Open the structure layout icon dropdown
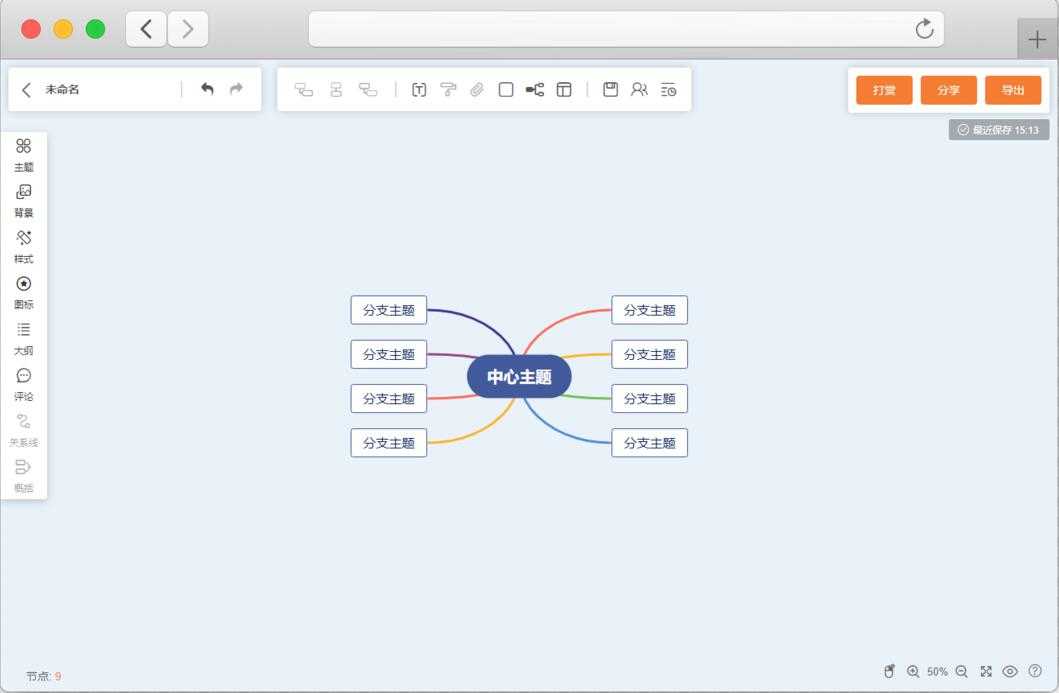Image resolution: width=1059 pixels, height=693 pixels. 535,90
